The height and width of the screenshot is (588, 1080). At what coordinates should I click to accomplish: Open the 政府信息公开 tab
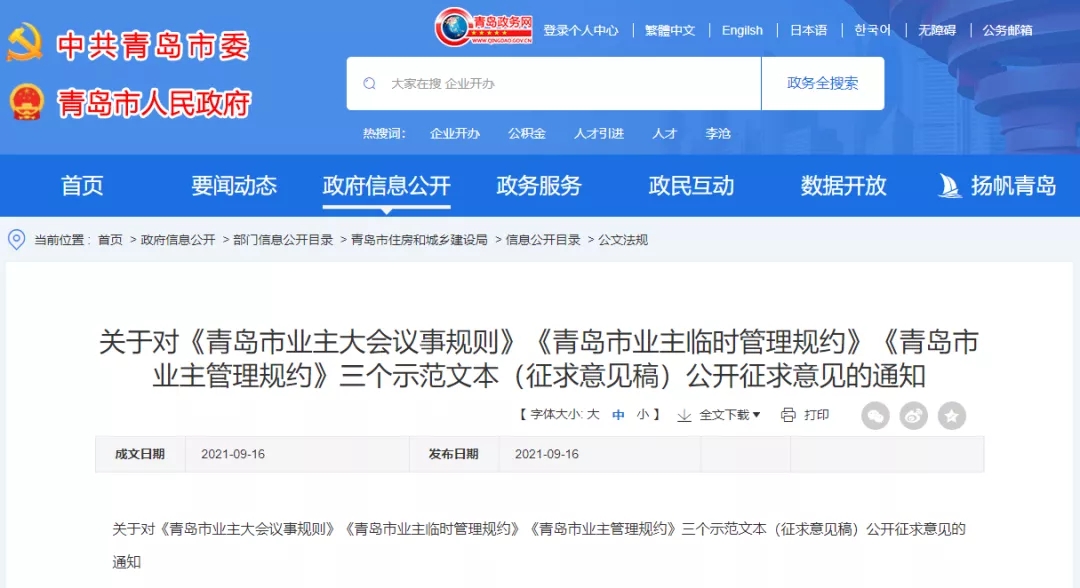386,186
